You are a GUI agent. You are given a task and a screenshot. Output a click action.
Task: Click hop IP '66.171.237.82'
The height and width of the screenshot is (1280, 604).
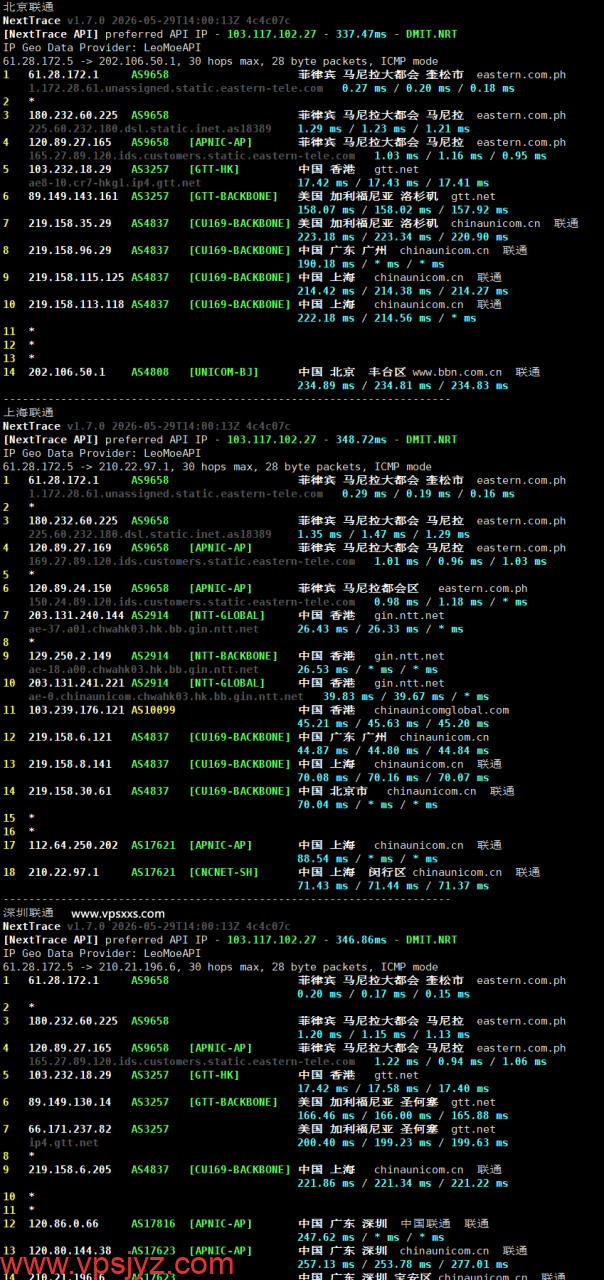tap(70, 1129)
